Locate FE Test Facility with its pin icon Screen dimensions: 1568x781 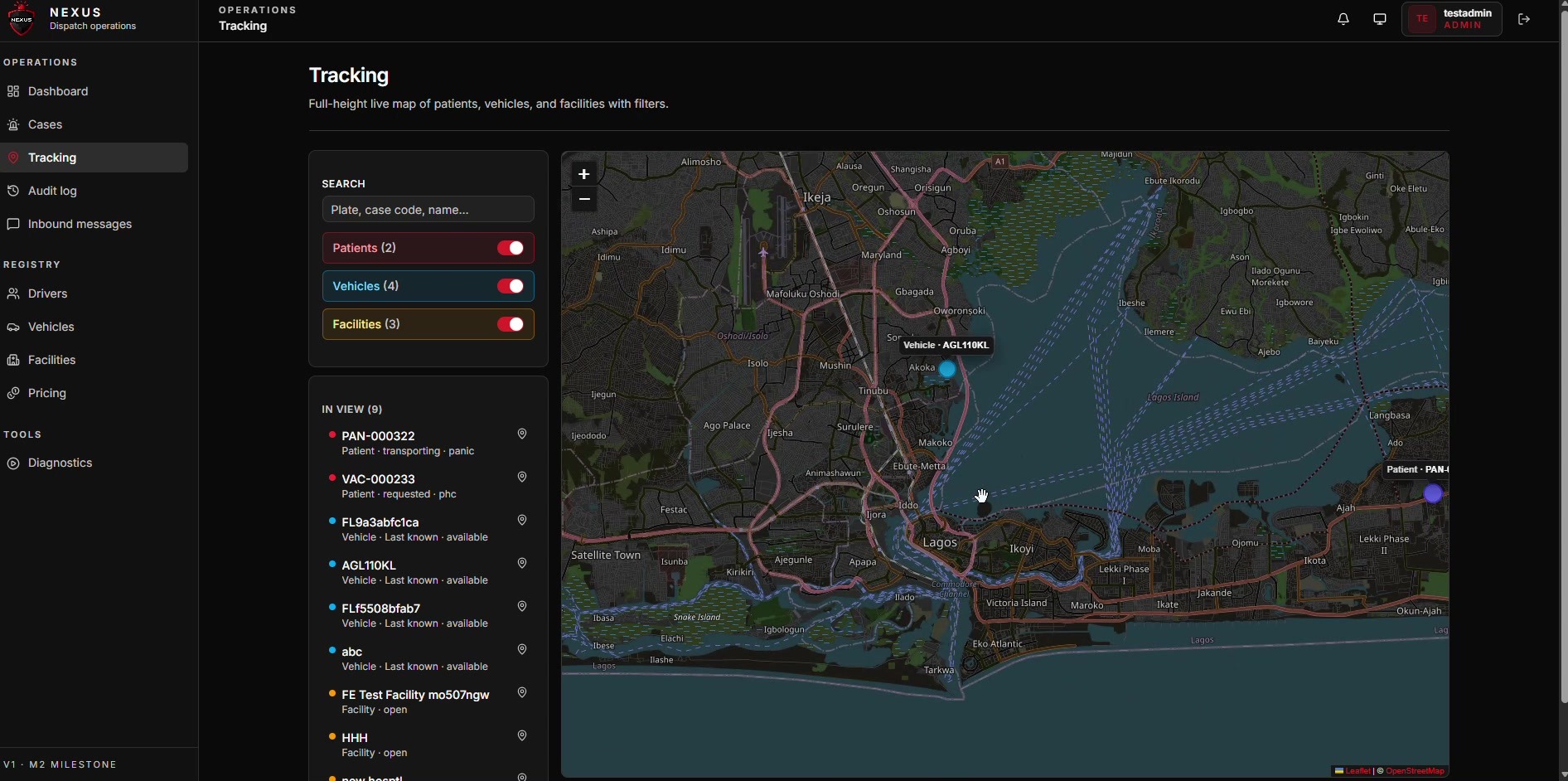523,693
